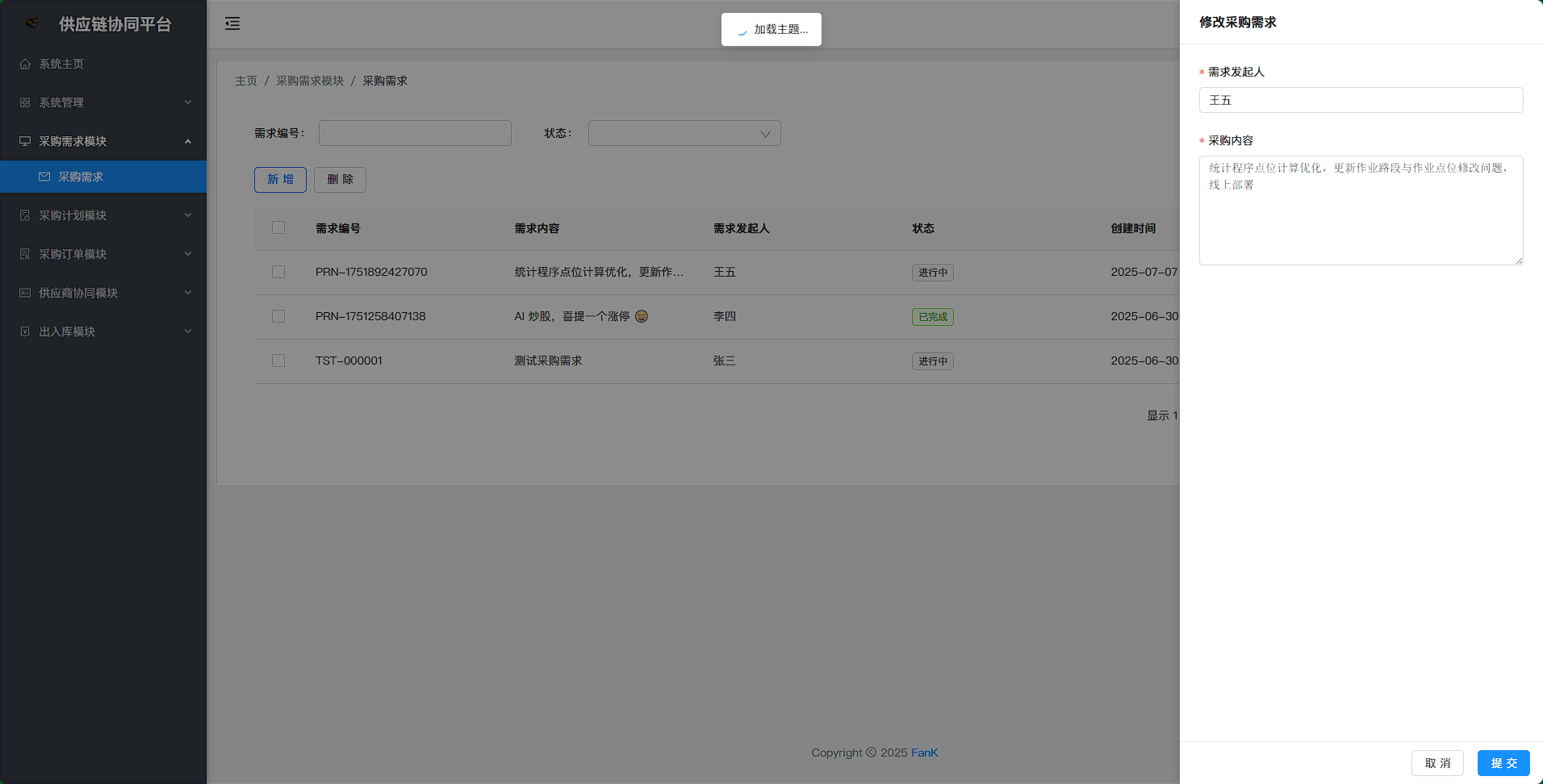
Task: Go to 采购需求模块 in the breadcrumb
Action: [310, 81]
